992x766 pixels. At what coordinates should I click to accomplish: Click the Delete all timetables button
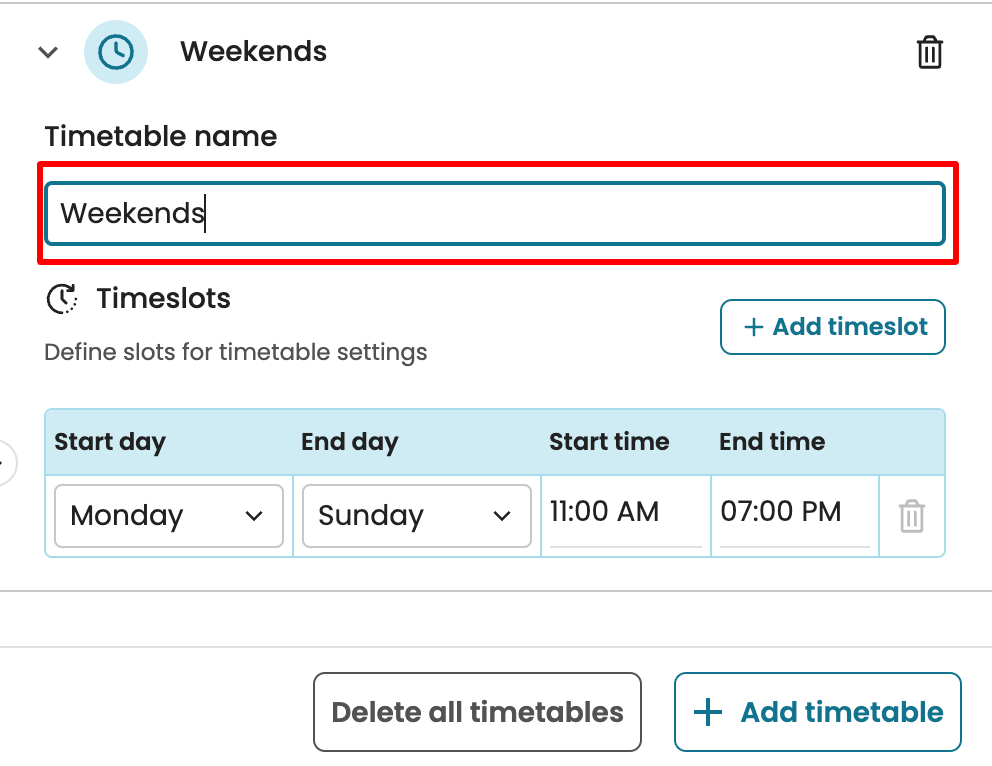click(477, 712)
